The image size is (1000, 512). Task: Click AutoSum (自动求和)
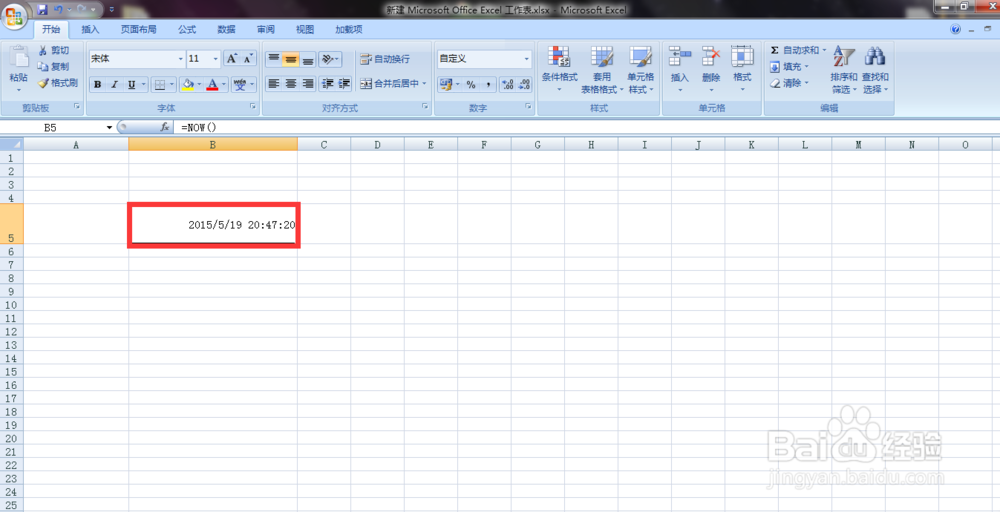tap(794, 50)
